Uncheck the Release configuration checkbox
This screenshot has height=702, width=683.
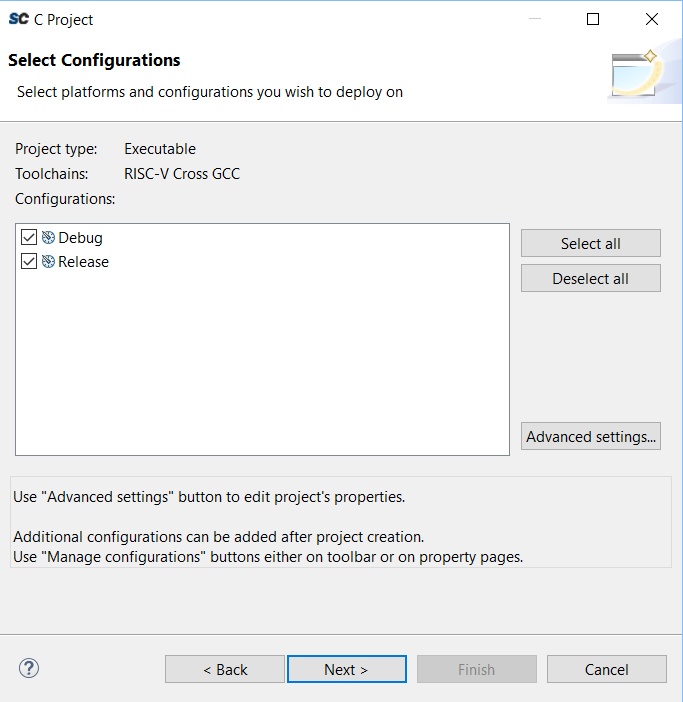tap(29, 262)
